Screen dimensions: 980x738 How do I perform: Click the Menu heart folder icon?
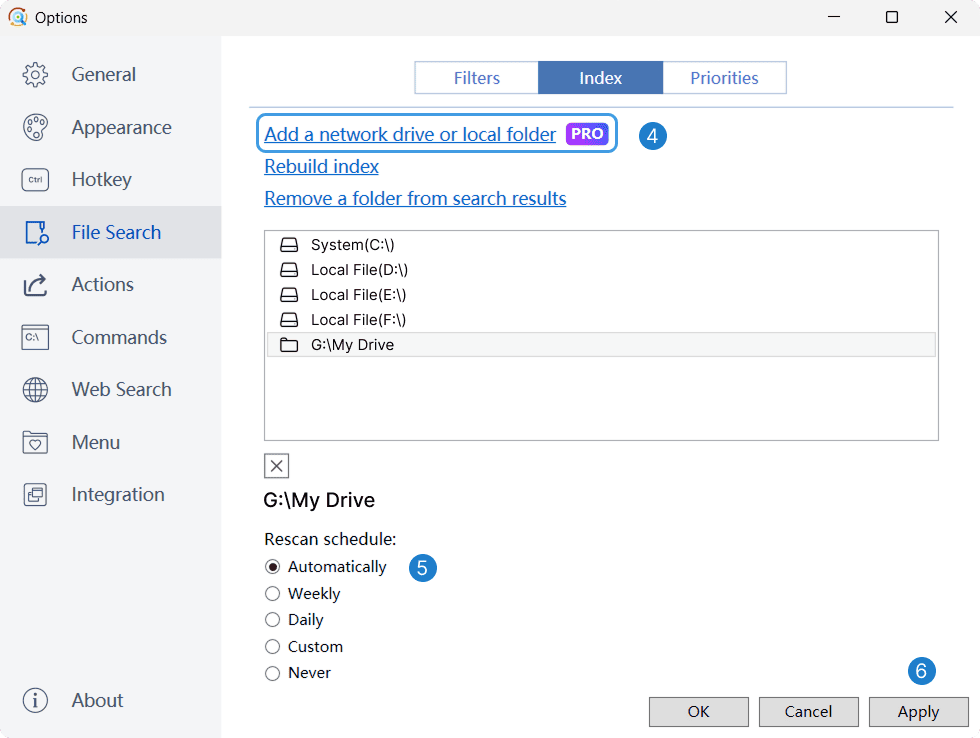pos(35,442)
